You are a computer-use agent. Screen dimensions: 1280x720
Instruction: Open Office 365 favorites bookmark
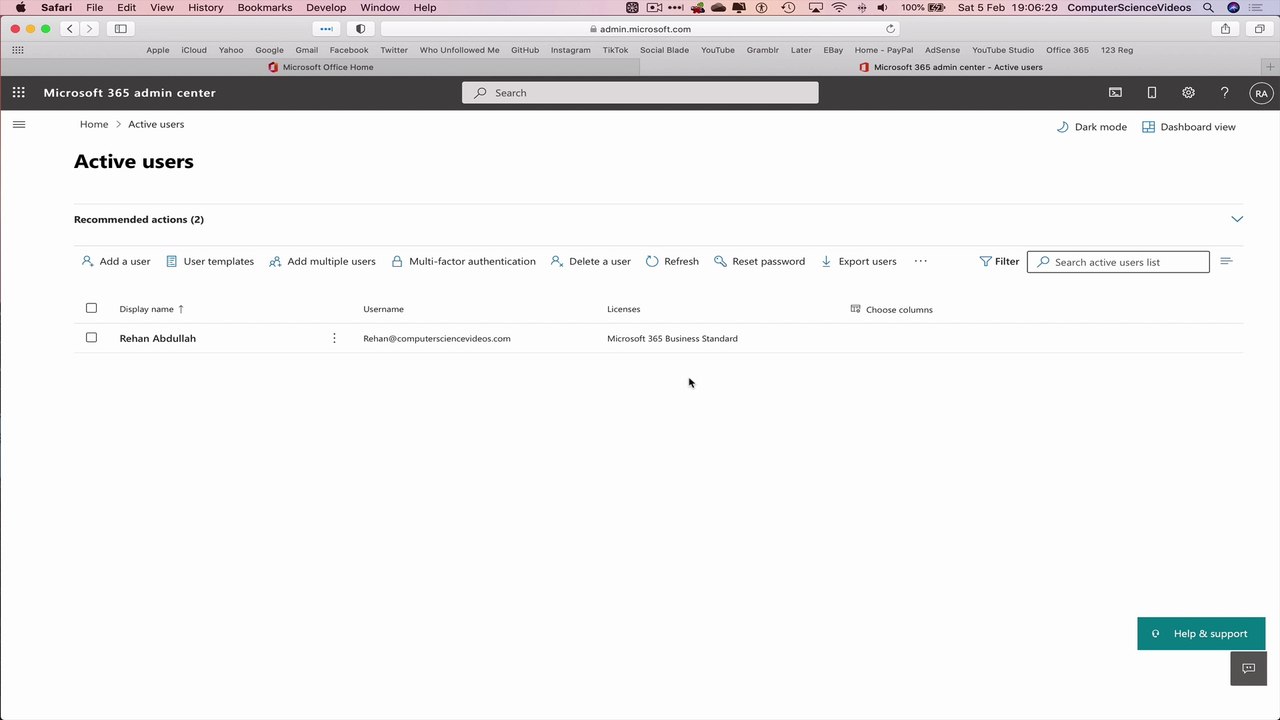1067,50
